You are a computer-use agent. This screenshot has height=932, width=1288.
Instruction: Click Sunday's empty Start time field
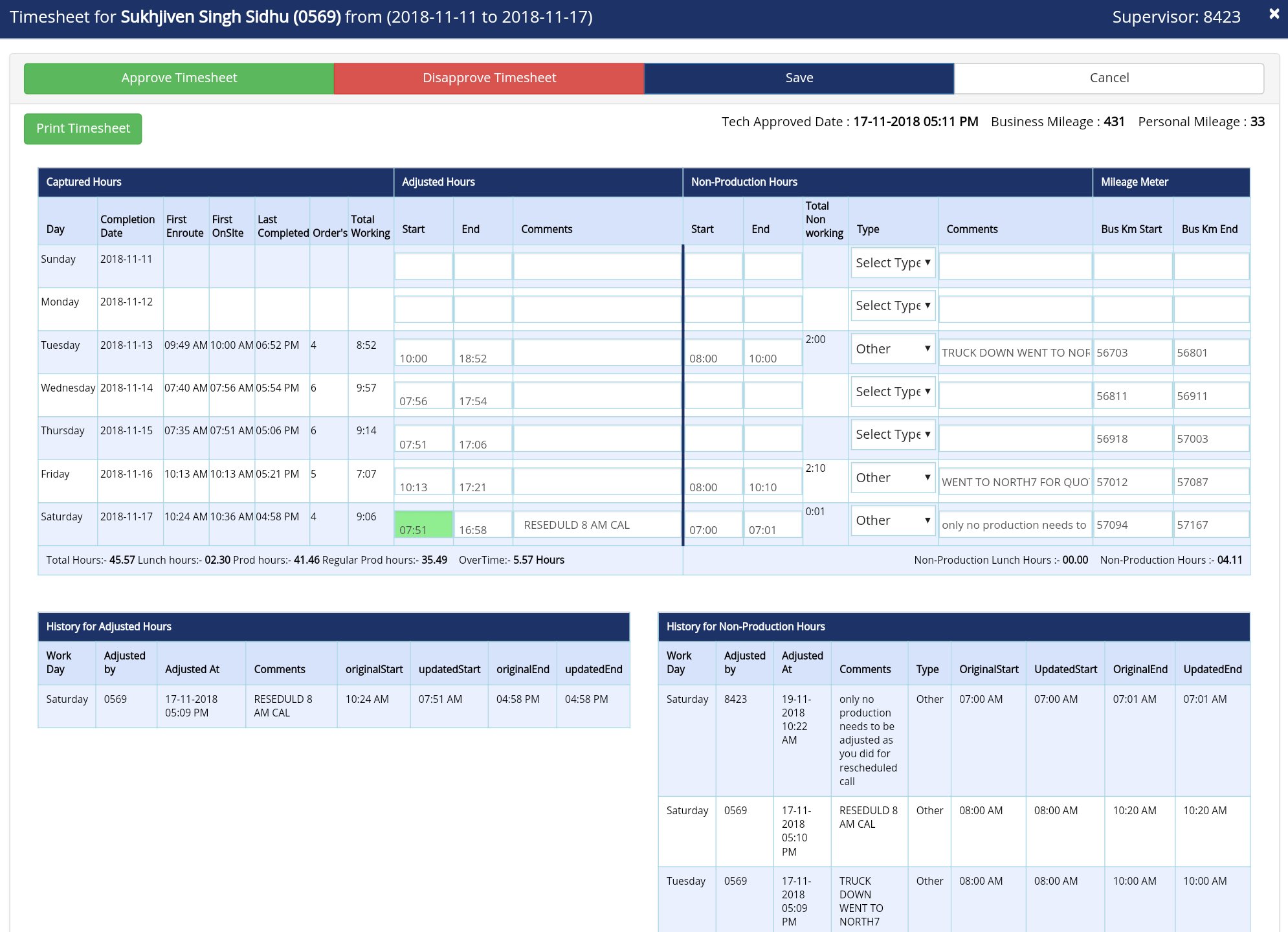(x=423, y=266)
